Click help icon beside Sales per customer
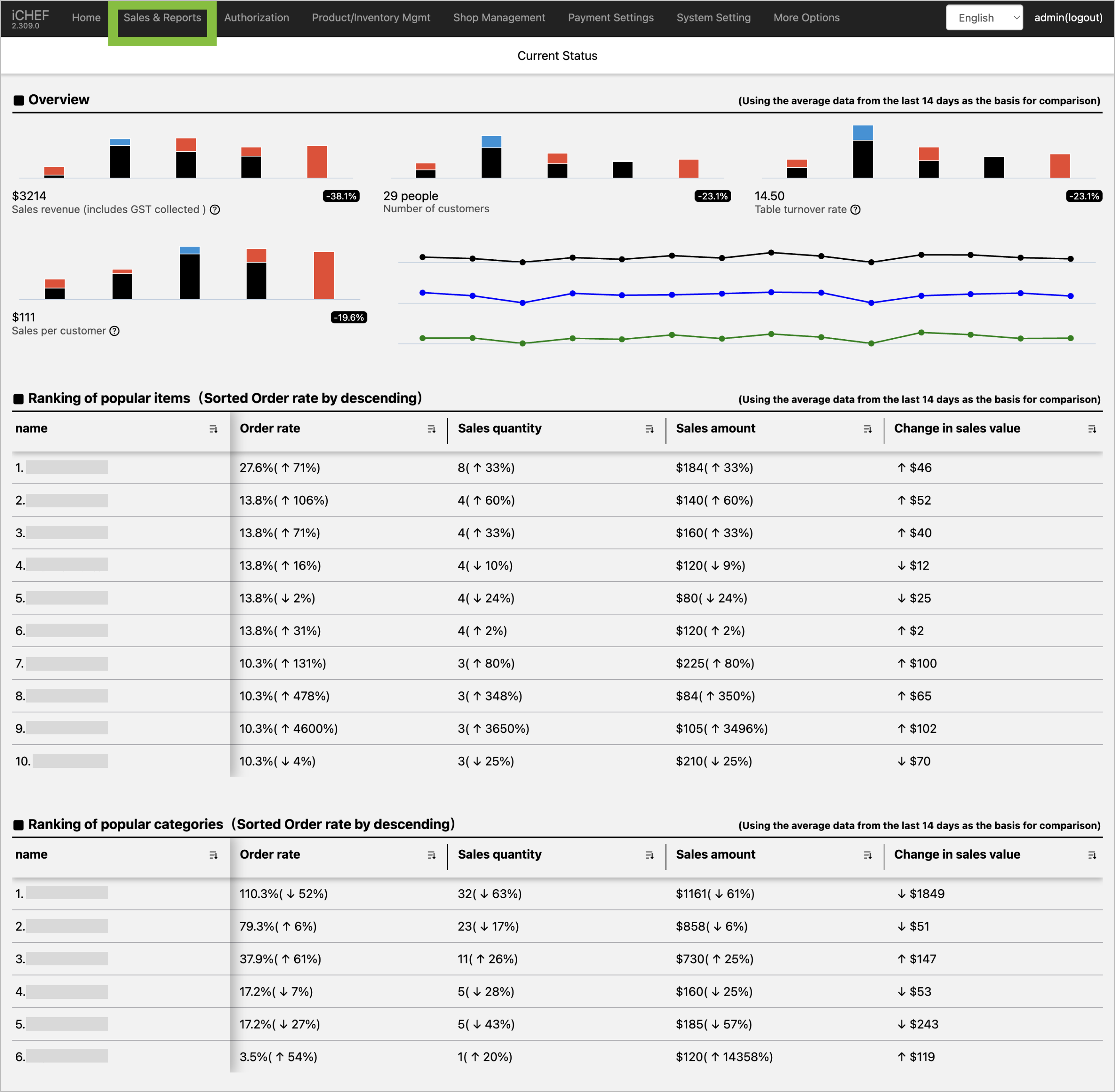This screenshot has width=1115, height=1092. [115, 331]
